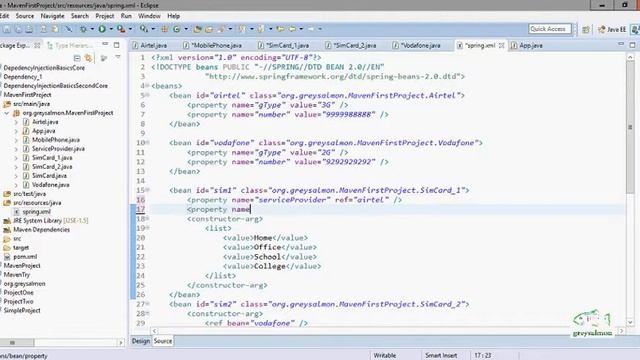The height and width of the screenshot is (360, 640).
Task: Toggle code folding at line 18 constructor-arg
Action: (148, 218)
